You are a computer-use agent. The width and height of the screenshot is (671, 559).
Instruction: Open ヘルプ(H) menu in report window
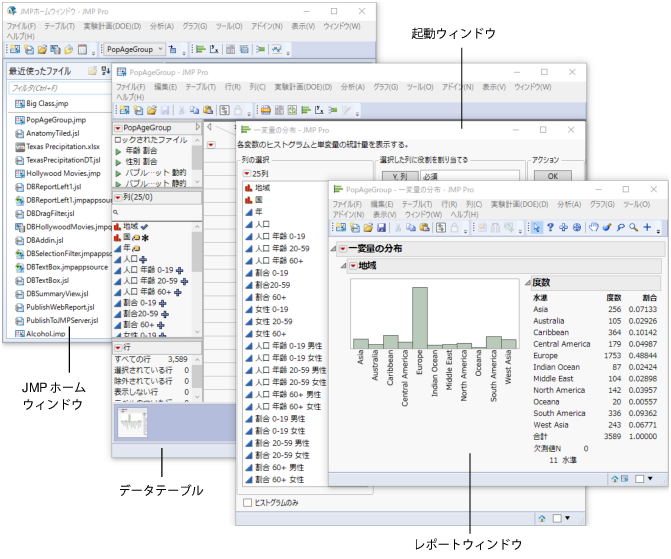coord(464,214)
